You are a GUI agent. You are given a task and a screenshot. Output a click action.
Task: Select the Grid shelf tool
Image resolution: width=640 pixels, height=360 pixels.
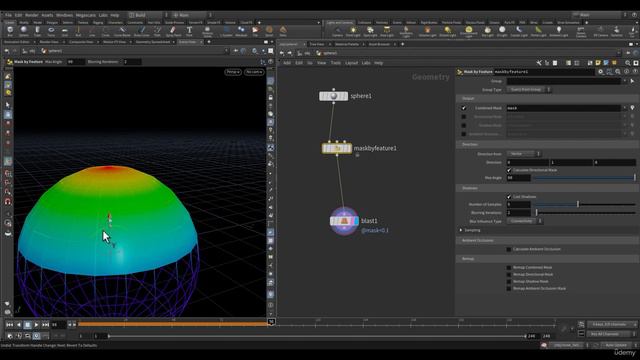[x=64, y=31]
